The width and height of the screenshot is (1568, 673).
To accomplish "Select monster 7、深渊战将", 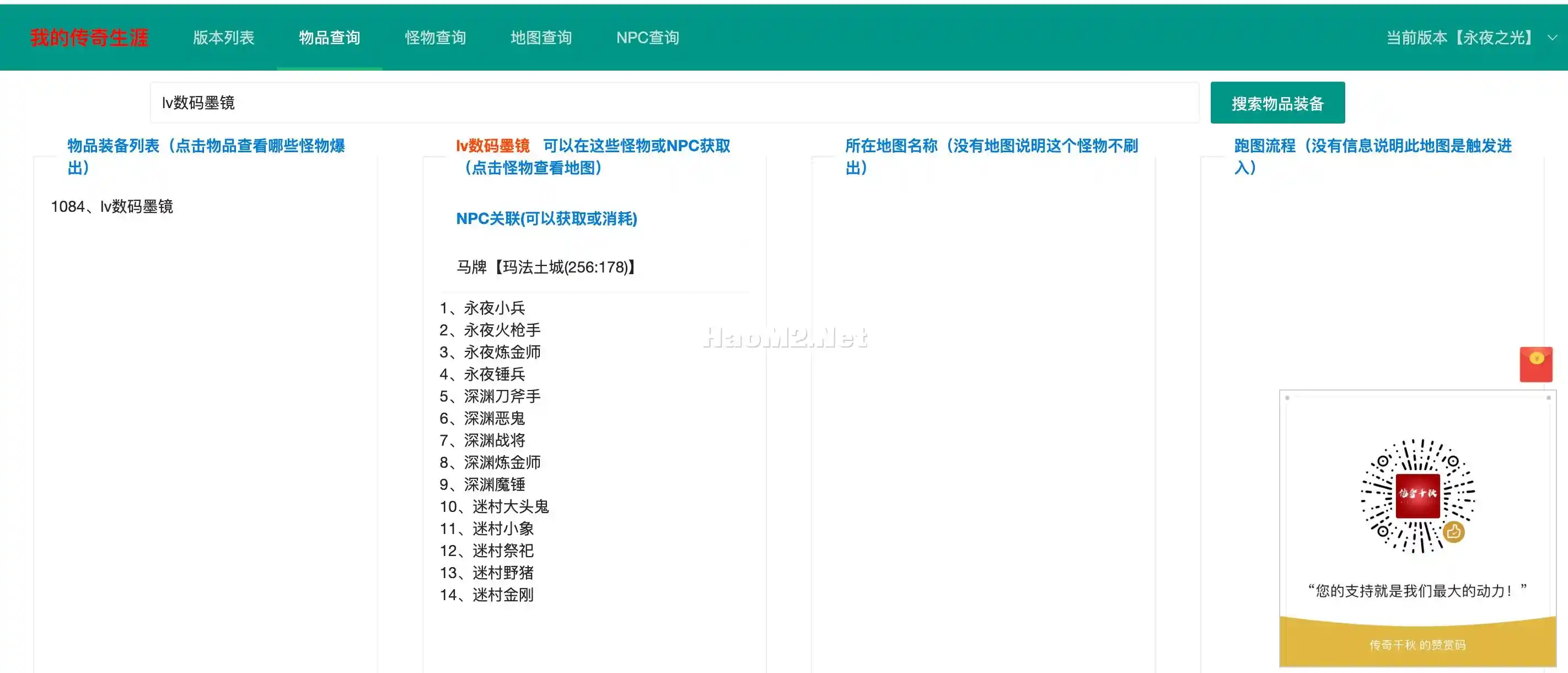I will (482, 440).
